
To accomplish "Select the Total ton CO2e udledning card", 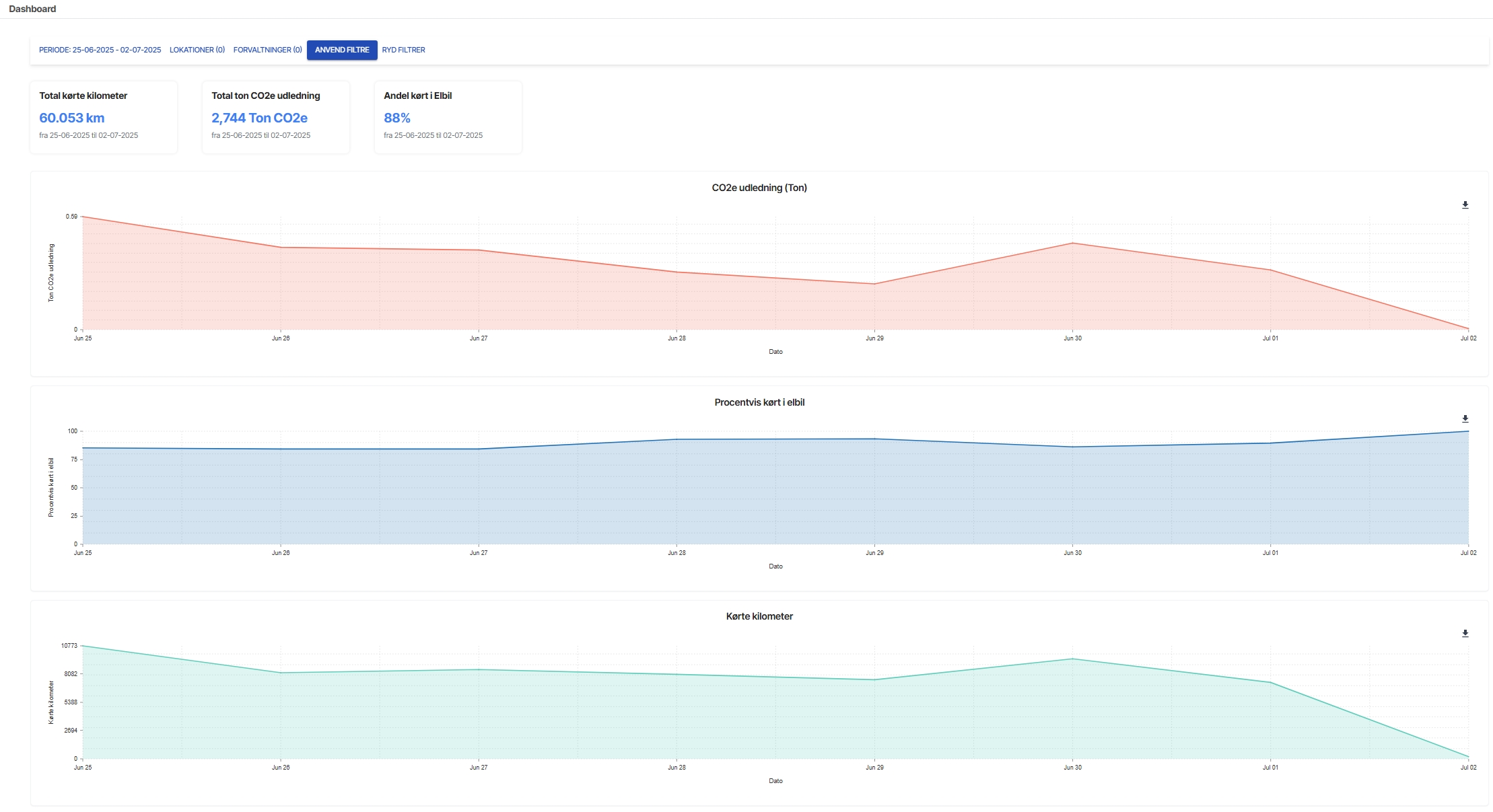I will 276,117.
